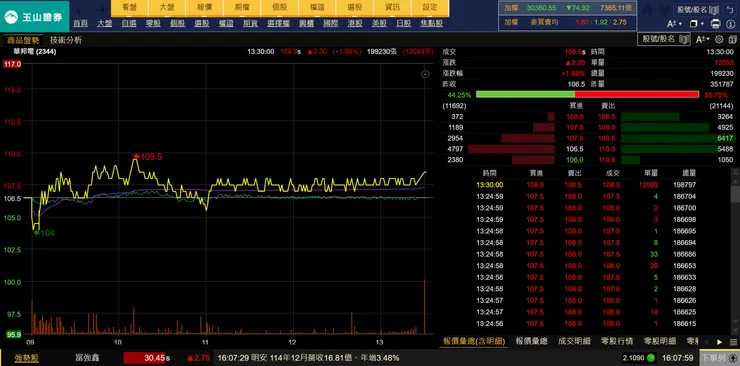Click the 下單列 order bar button
Viewport: 740px width, 366px height.
(719, 358)
